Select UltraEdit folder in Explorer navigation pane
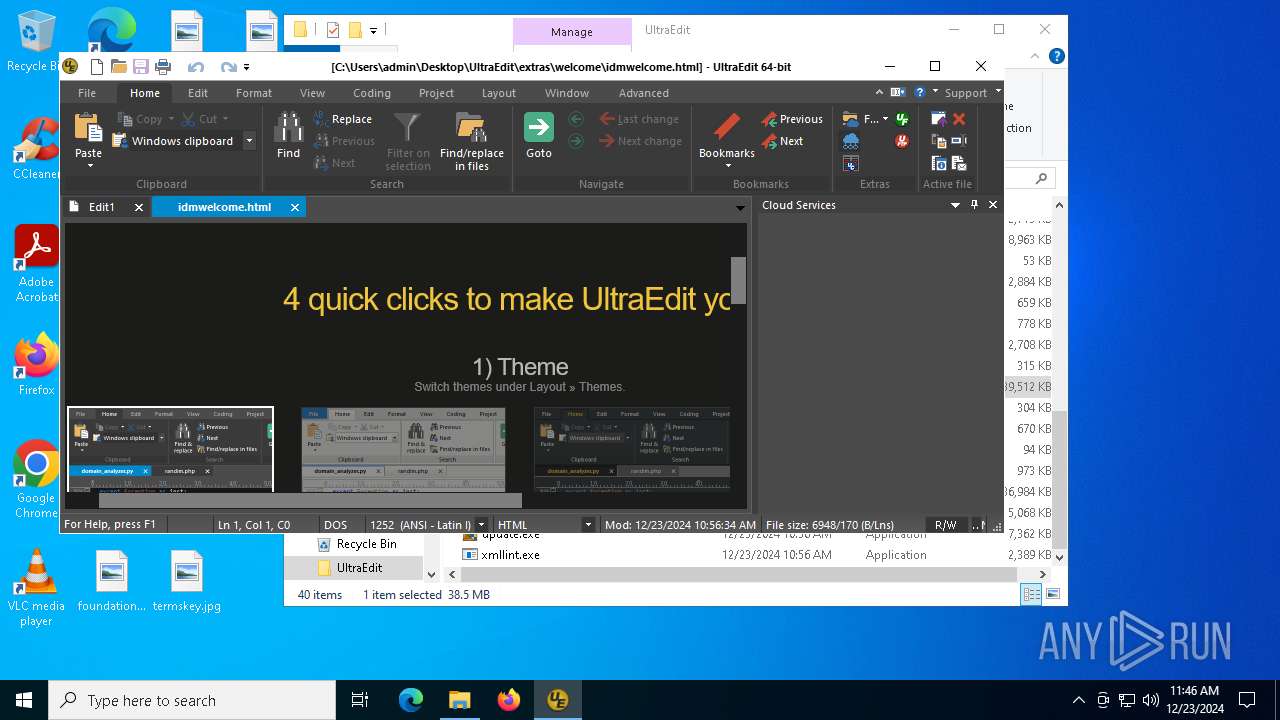 click(359, 568)
